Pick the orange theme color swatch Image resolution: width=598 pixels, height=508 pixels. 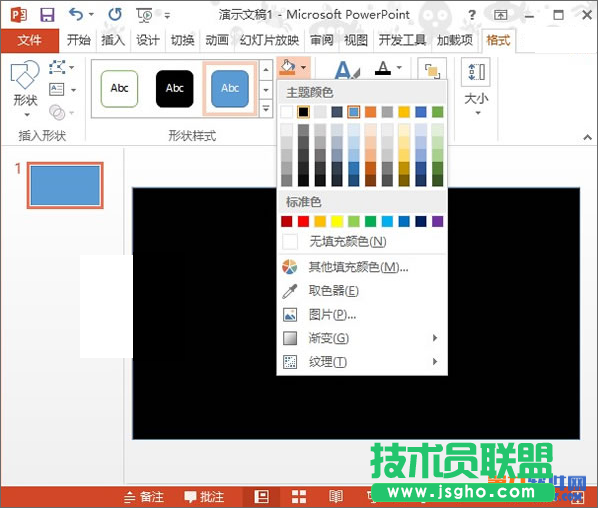[370, 112]
